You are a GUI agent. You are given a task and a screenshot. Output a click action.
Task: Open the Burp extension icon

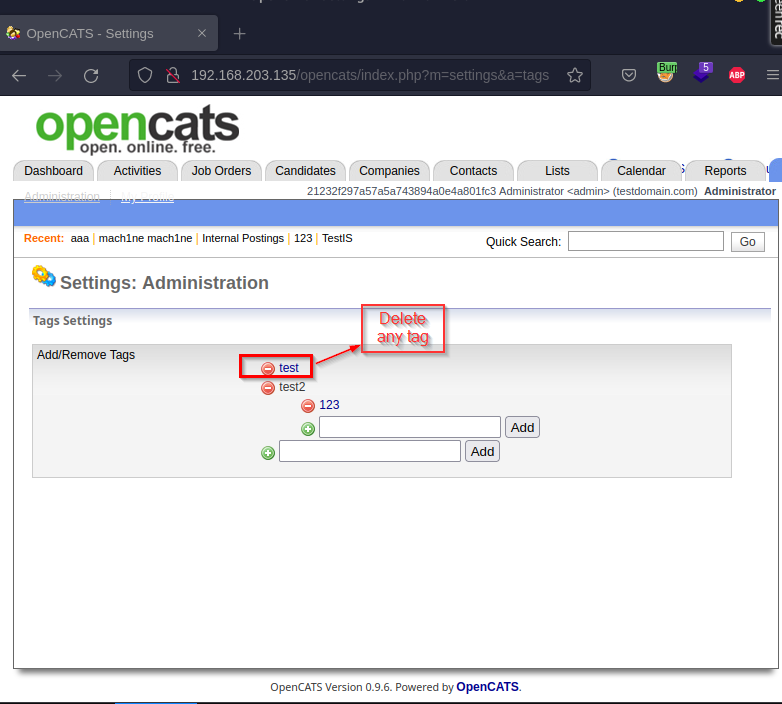[666, 73]
